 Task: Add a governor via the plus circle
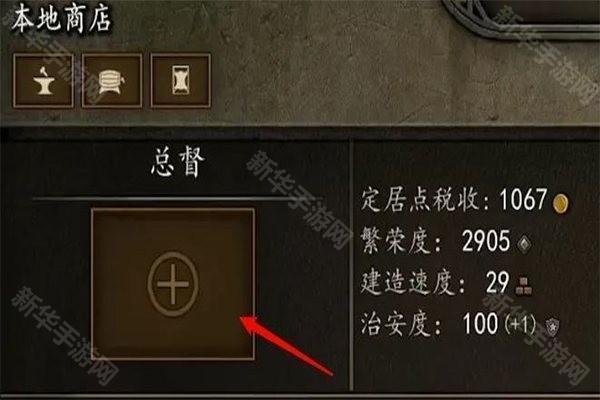click(x=173, y=284)
